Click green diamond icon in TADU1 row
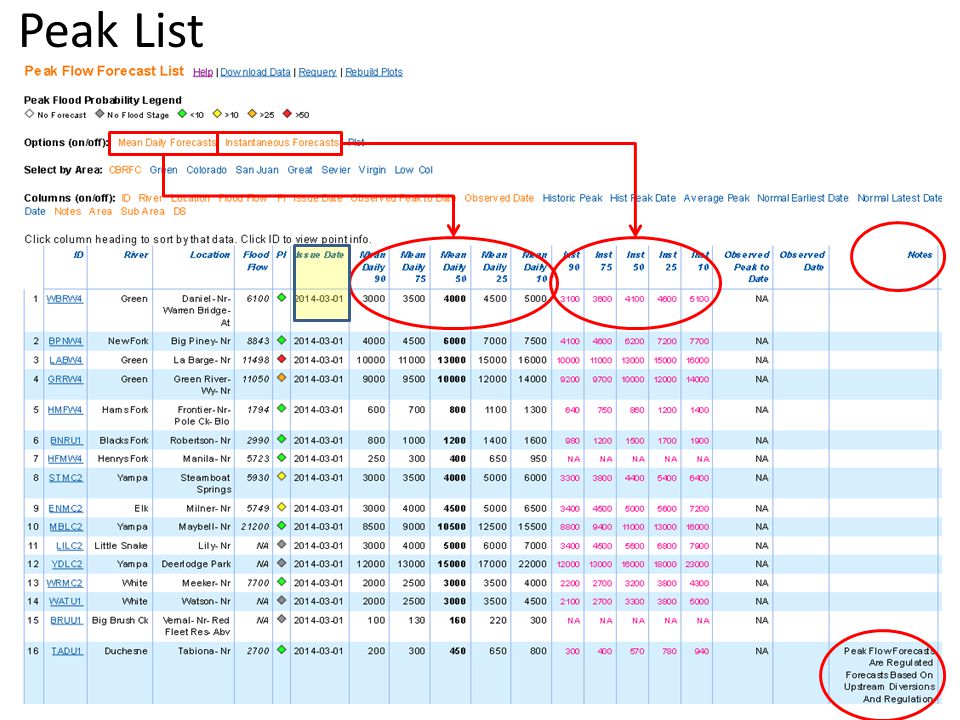960x720 pixels. click(x=282, y=650)
